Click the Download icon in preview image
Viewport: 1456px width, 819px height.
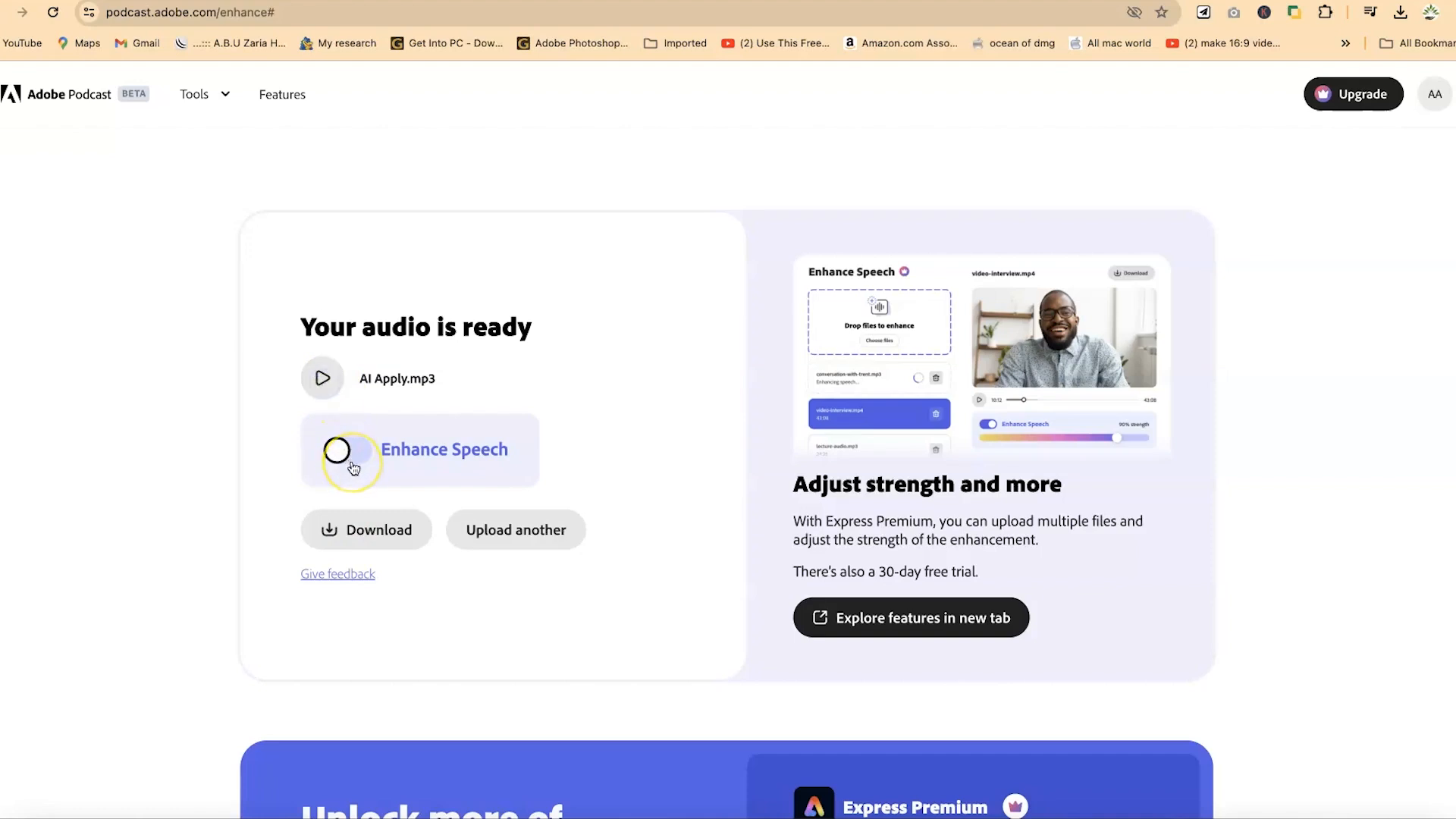1131,273
